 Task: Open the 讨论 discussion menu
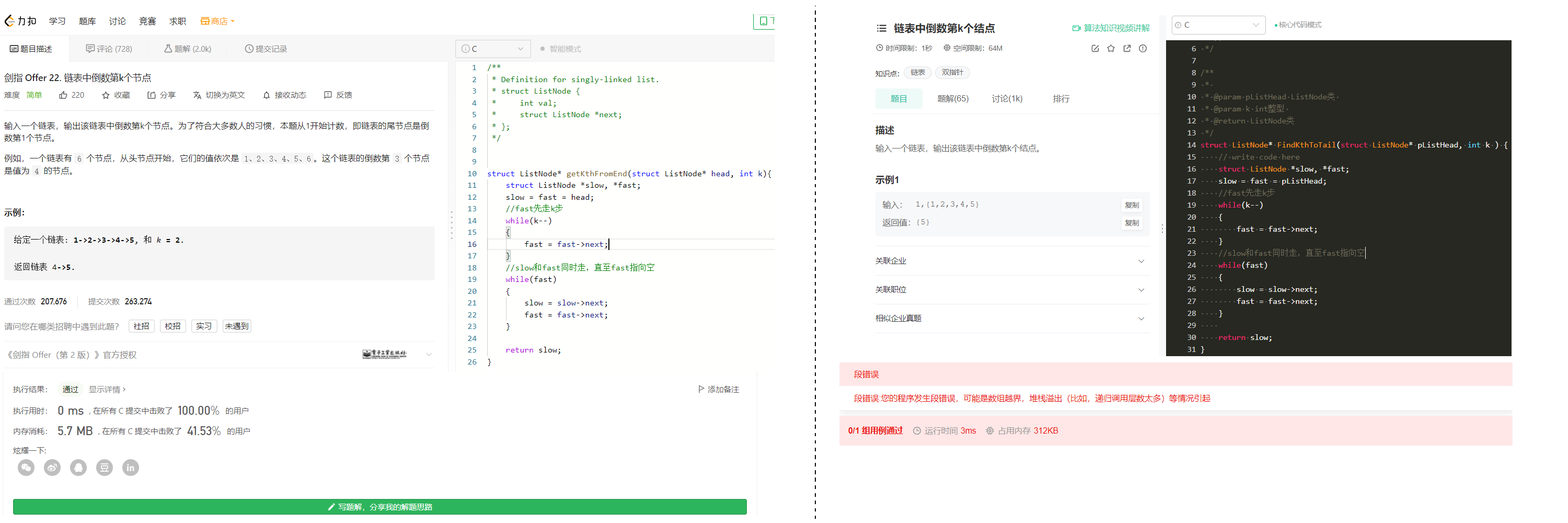[118, 21]
